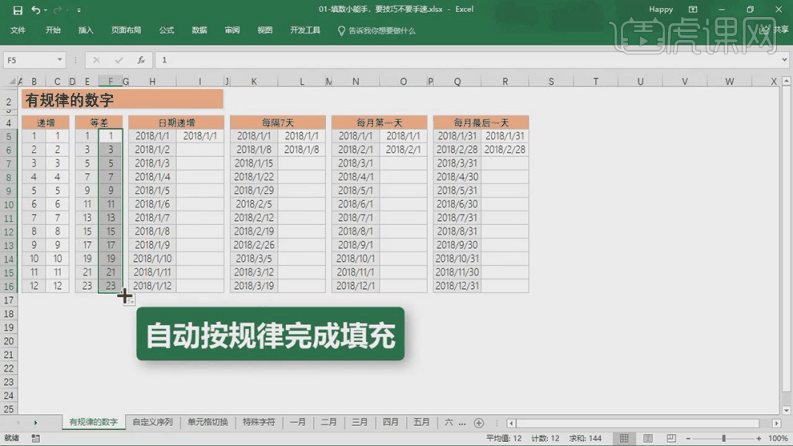793x446 pixels.
Task: Expand the Name Box dropdown arrow
Action: (x=60, y=60)
